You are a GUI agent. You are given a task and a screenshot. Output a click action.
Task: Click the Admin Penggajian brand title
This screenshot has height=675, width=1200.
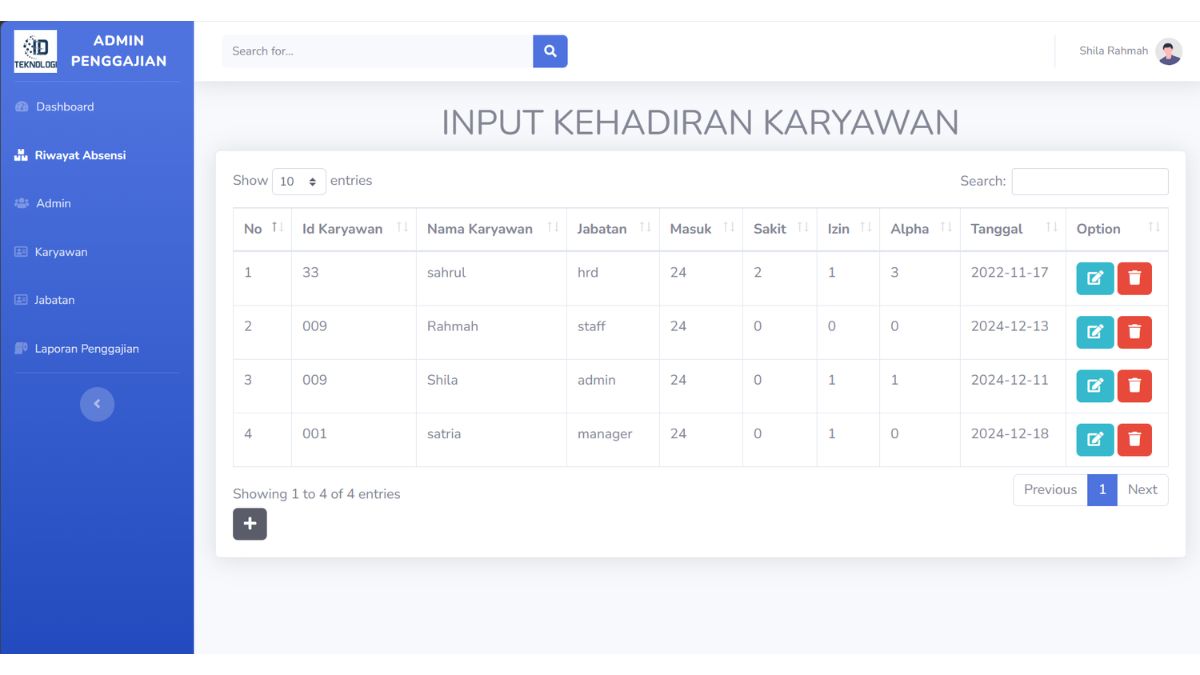click(x=119, y=51)
